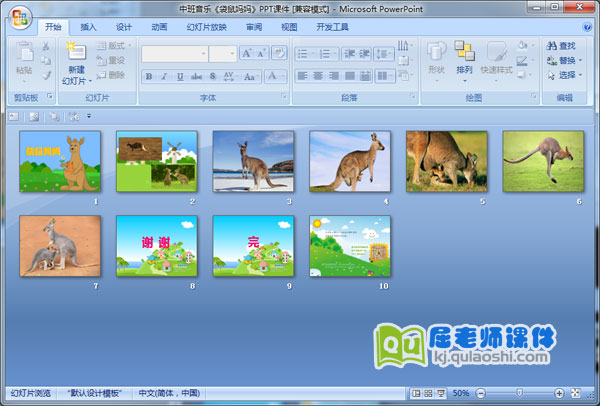Click the zoom out minus button

coord(481,393)
